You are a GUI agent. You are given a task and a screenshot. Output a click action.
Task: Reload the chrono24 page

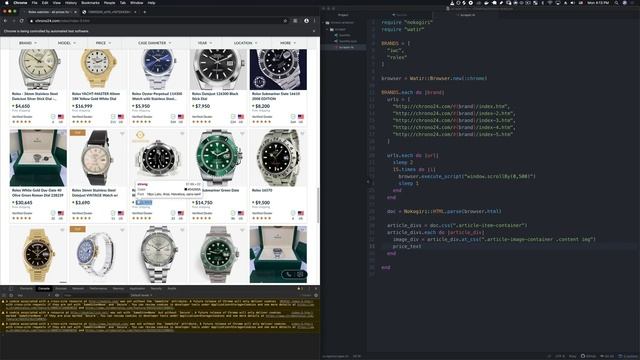tap(21, 20)
